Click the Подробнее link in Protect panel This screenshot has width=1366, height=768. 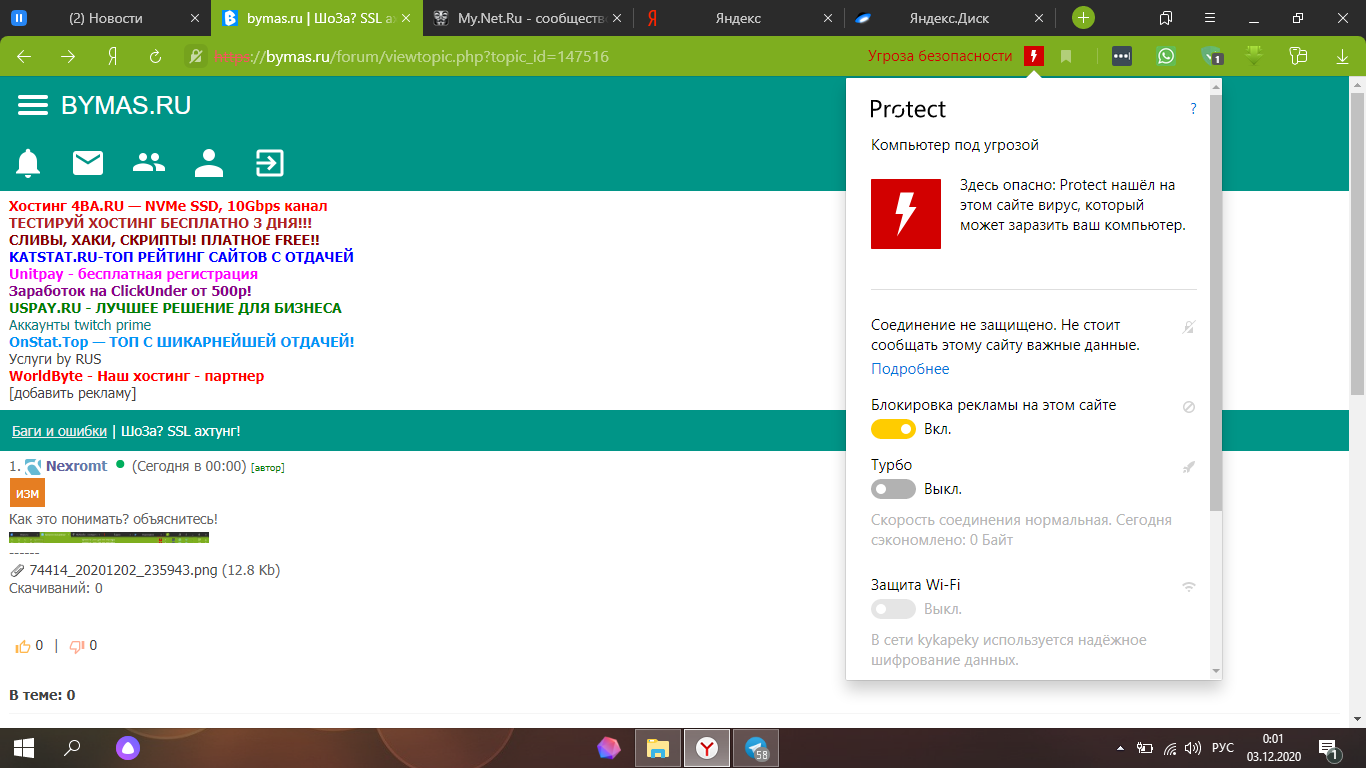[x=910, y=369]
